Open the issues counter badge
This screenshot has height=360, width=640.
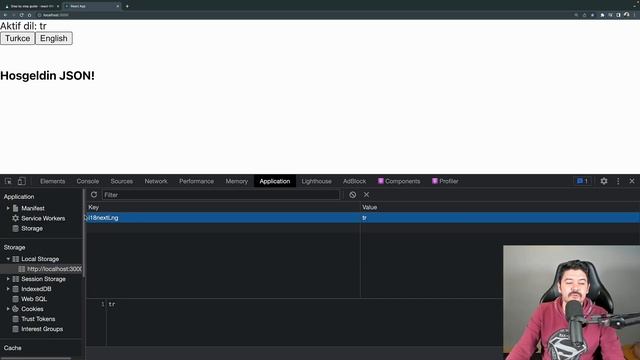(x=582, y=181)
